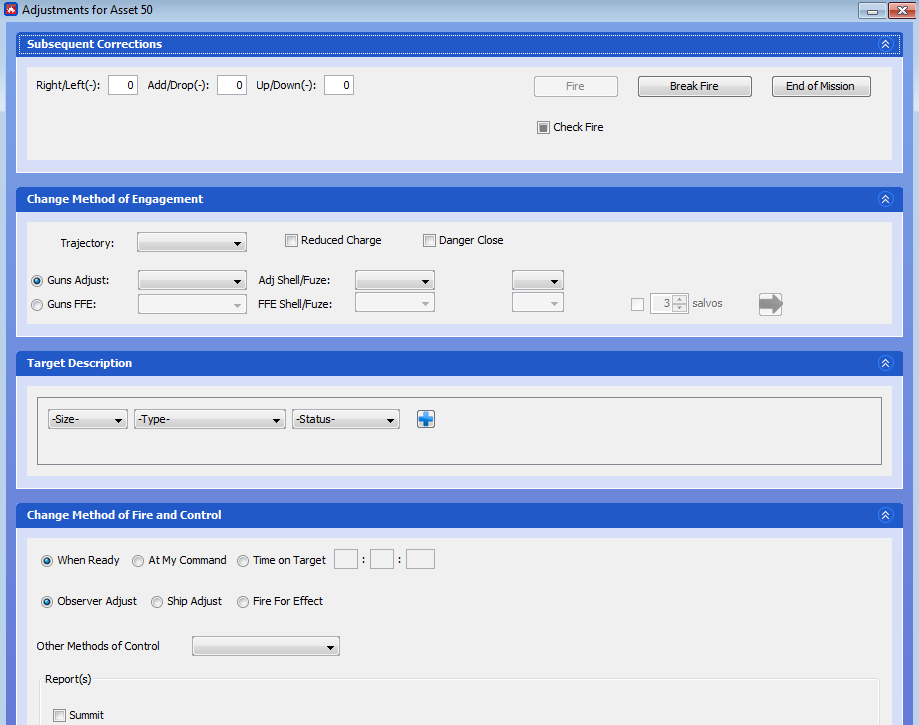Click the FFE Shell/Fuze: label

point(295,304)
